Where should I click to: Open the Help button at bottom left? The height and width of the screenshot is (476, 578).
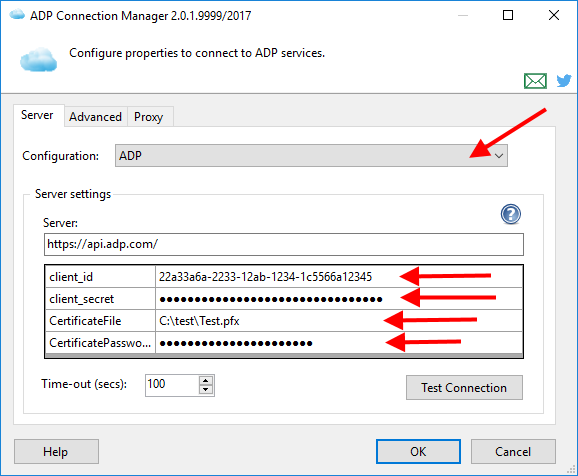[56, 452]
